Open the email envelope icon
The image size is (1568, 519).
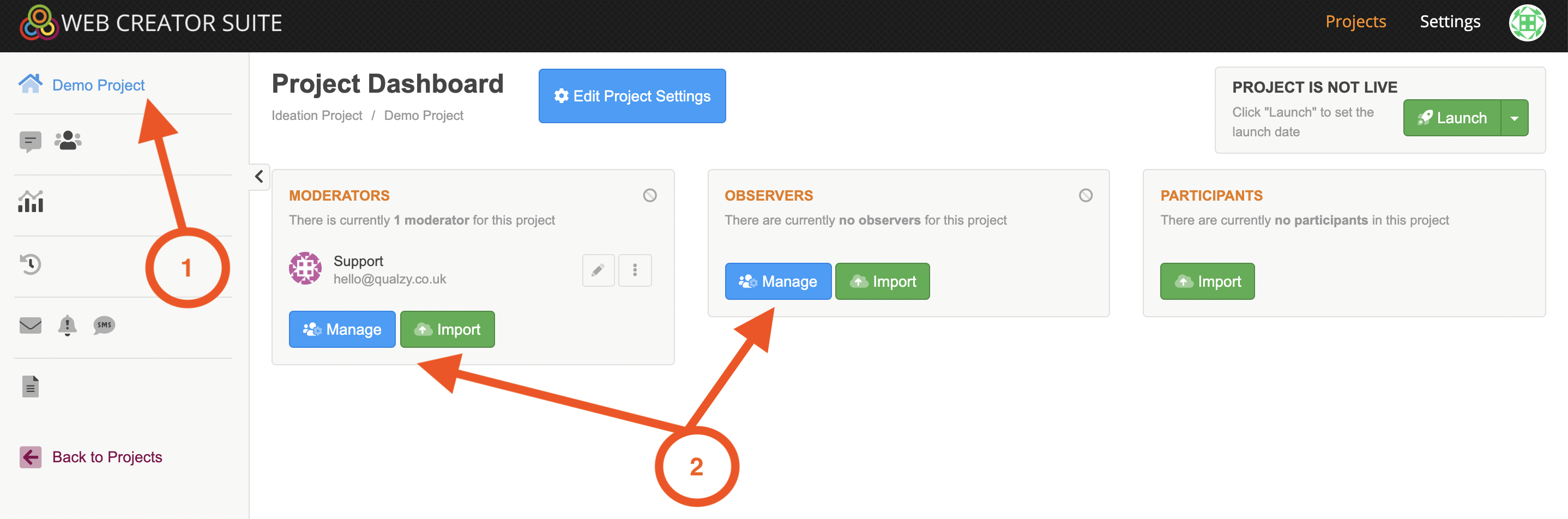pos(31,325)
